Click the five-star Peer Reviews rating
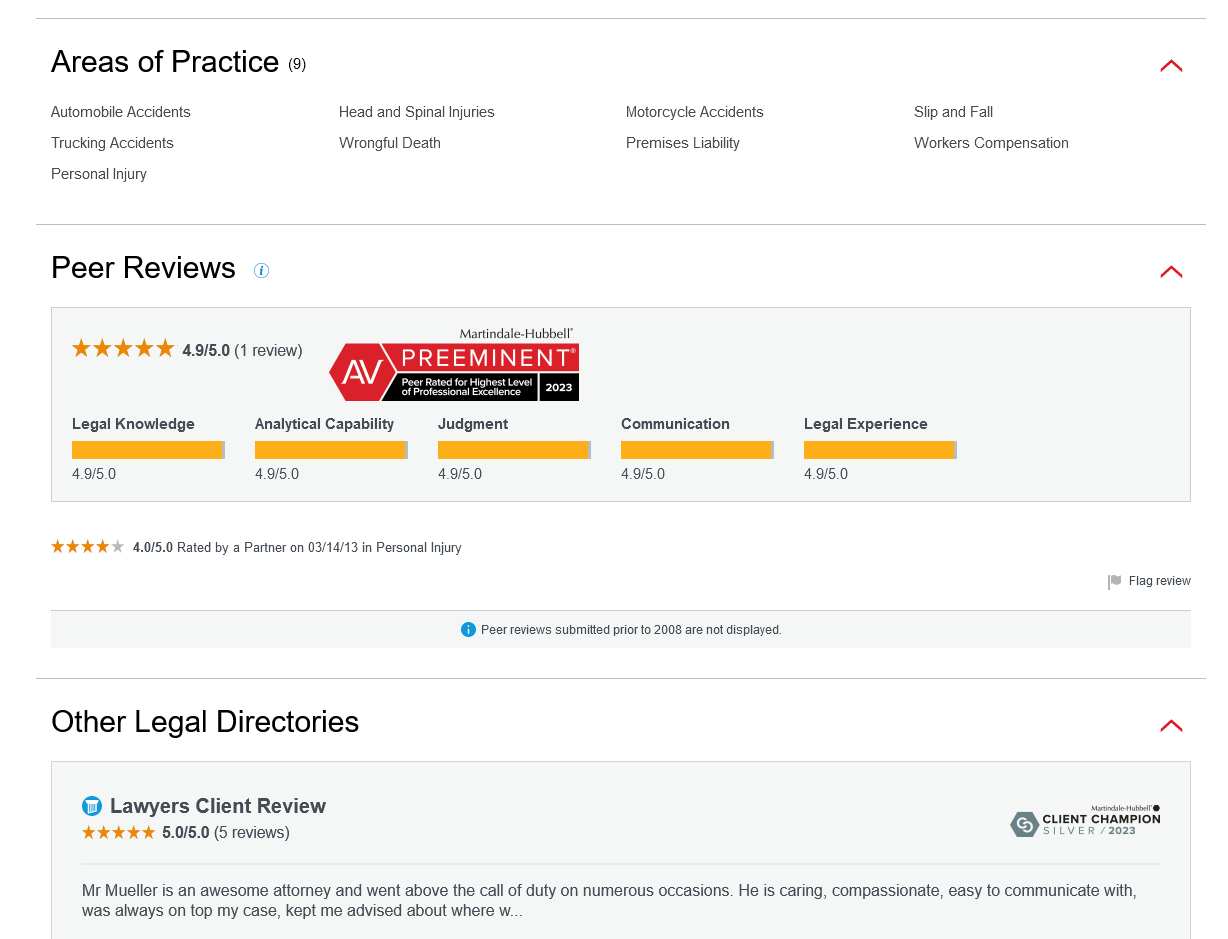Screen dimensions: 1228x939 pos(123,349)
